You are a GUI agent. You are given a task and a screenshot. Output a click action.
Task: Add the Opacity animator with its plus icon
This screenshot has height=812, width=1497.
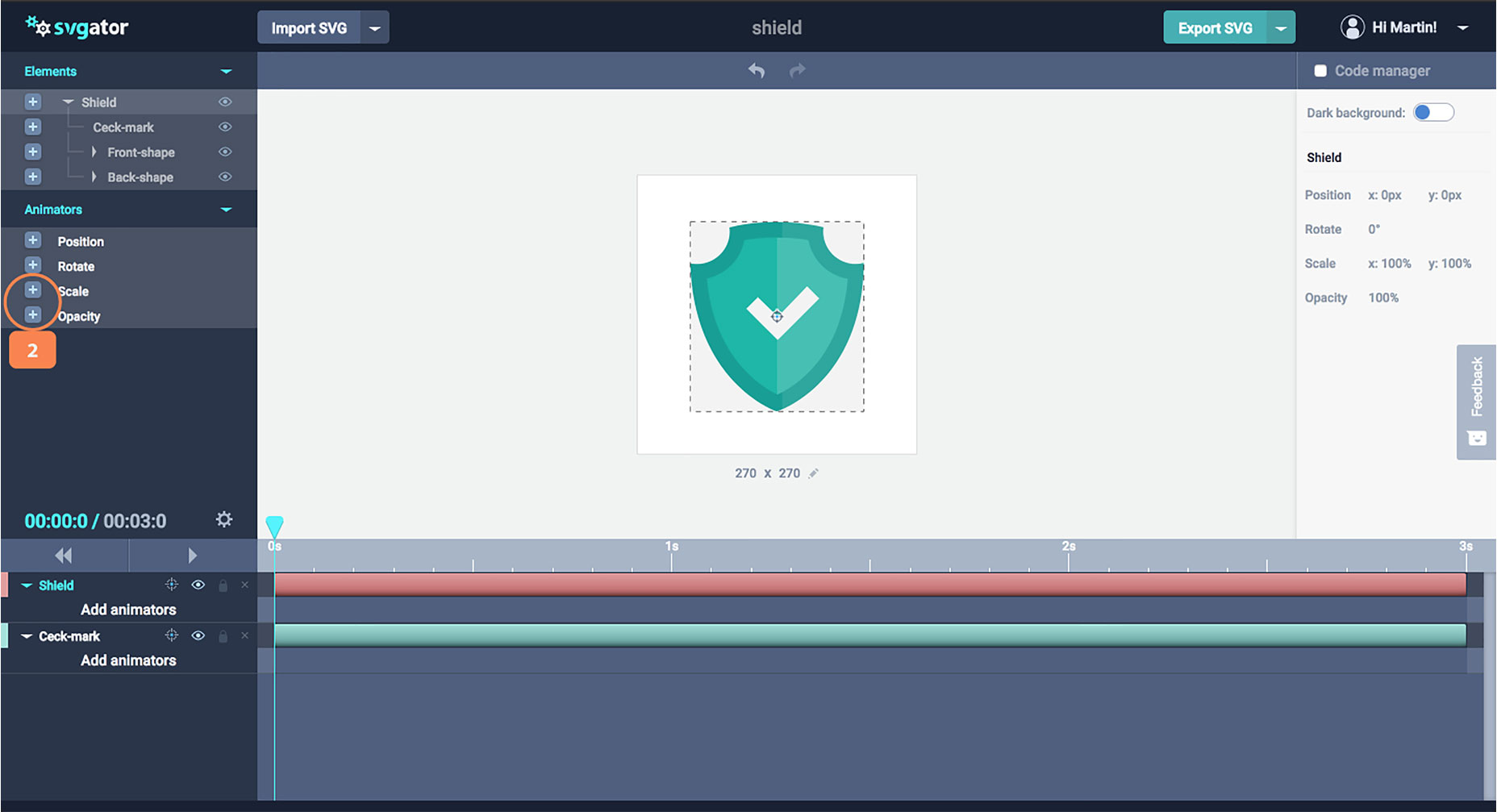tap(33, 315)
